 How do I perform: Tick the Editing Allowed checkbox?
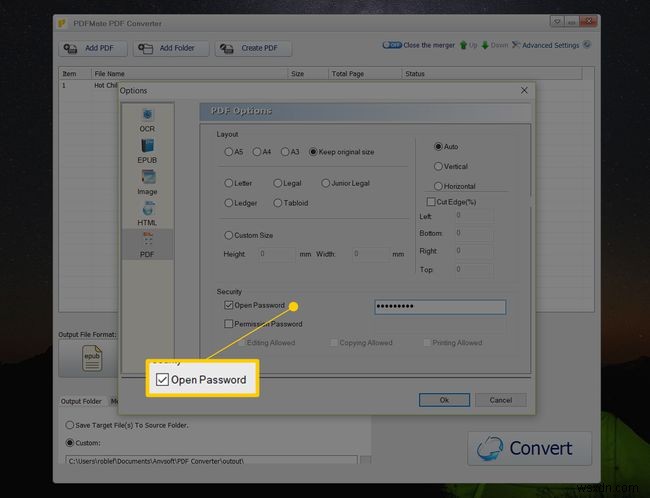tap(241, 343)
